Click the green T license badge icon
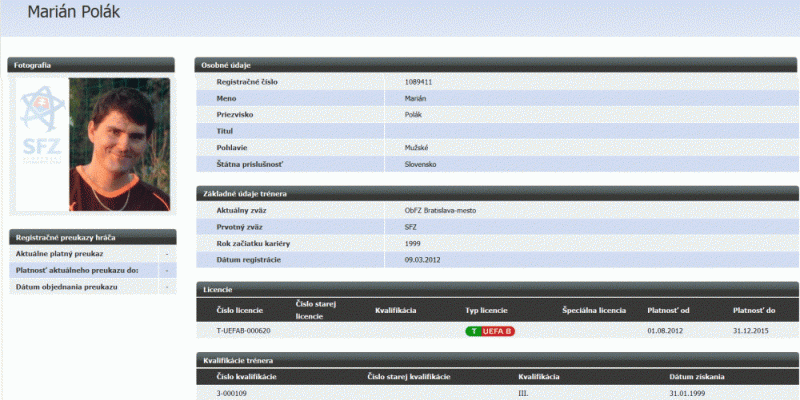The height and width of the screenshot is (400, 800). (472, 331)
